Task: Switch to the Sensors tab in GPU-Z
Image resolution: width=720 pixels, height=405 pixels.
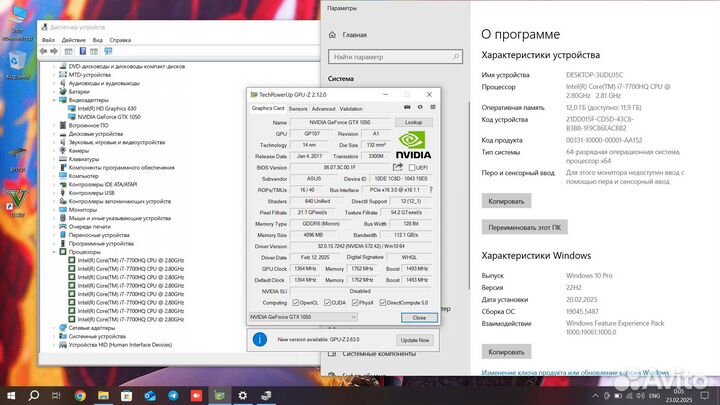Action: coord(298,109)
